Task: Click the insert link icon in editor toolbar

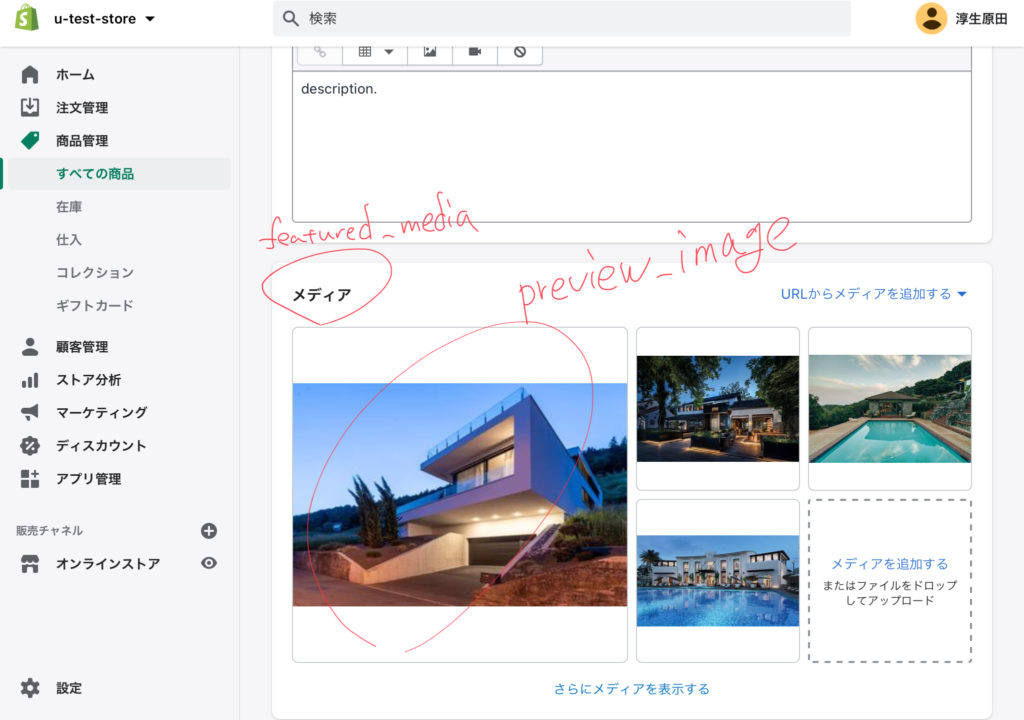Action: pos(320,52)
